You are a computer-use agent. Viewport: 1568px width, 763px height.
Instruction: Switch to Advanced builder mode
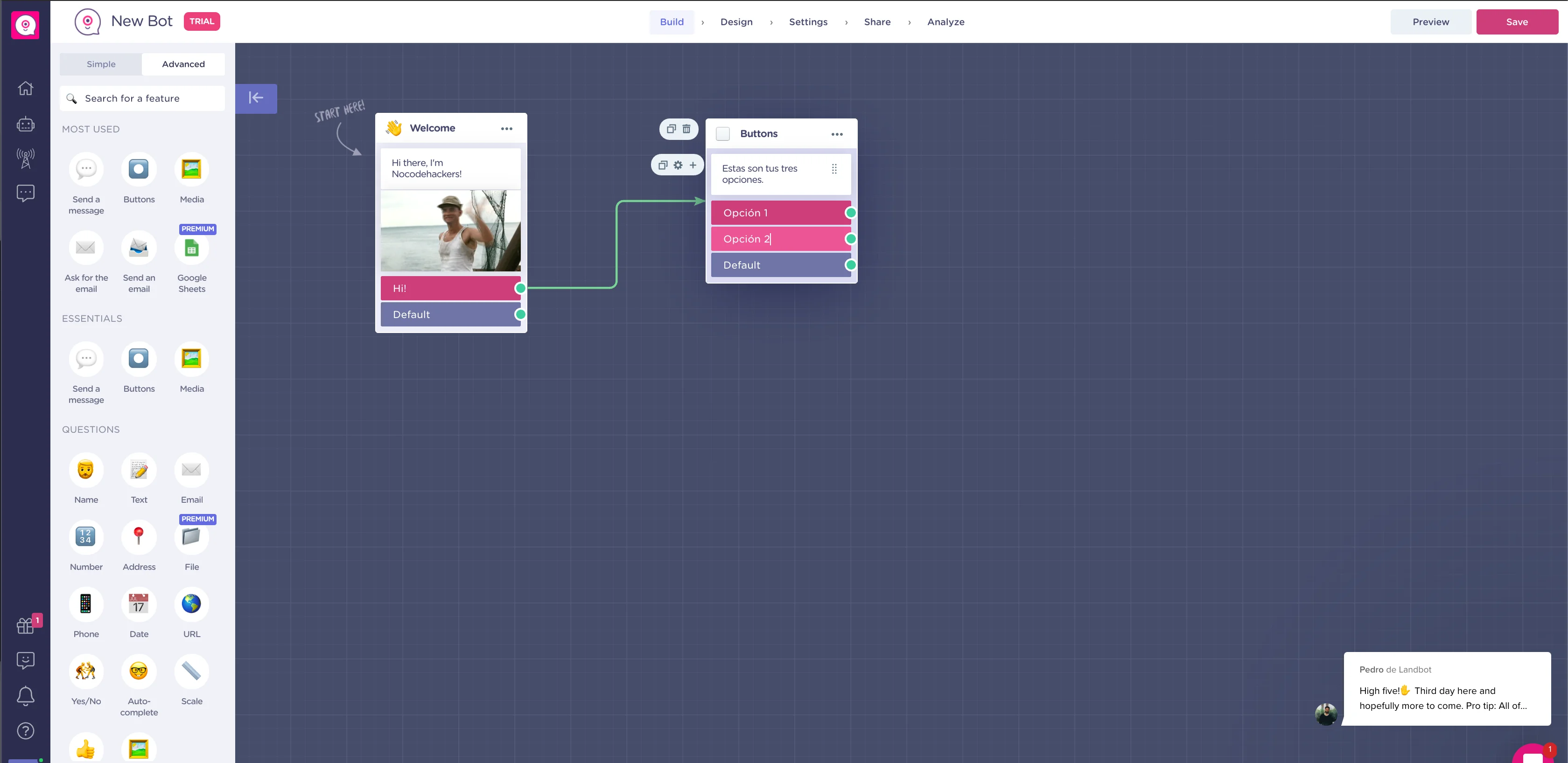click(x=183, y=64)
